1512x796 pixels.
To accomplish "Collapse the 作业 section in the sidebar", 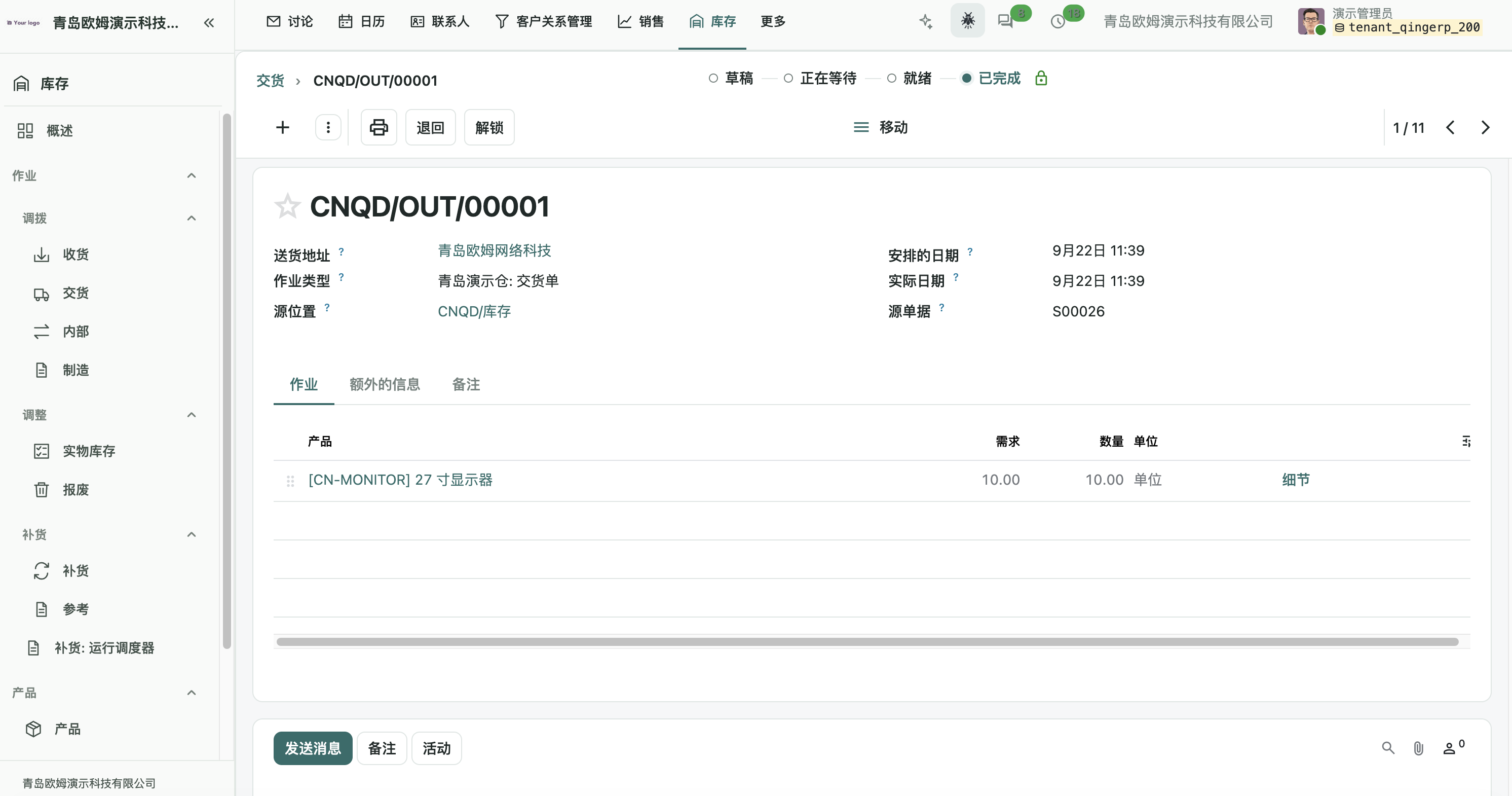I will pyautogui.click(x=192, y=175).
